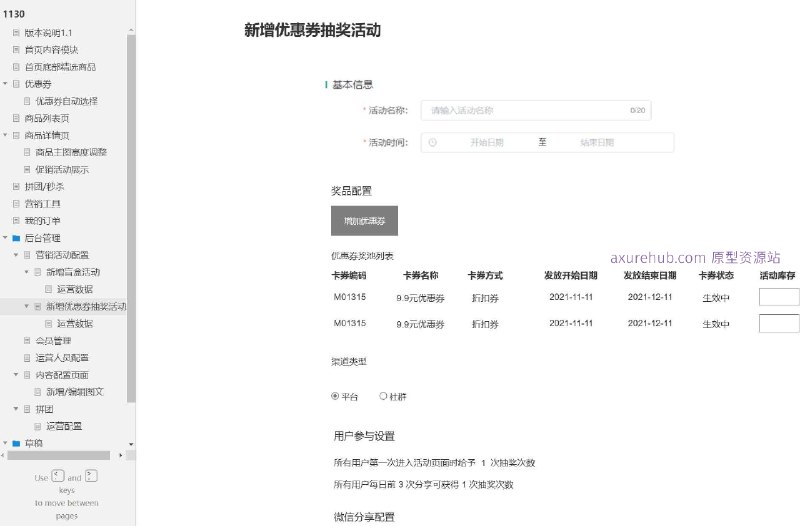Click the 新增优惠券抽奖活动 page title

tap(313, 30)
